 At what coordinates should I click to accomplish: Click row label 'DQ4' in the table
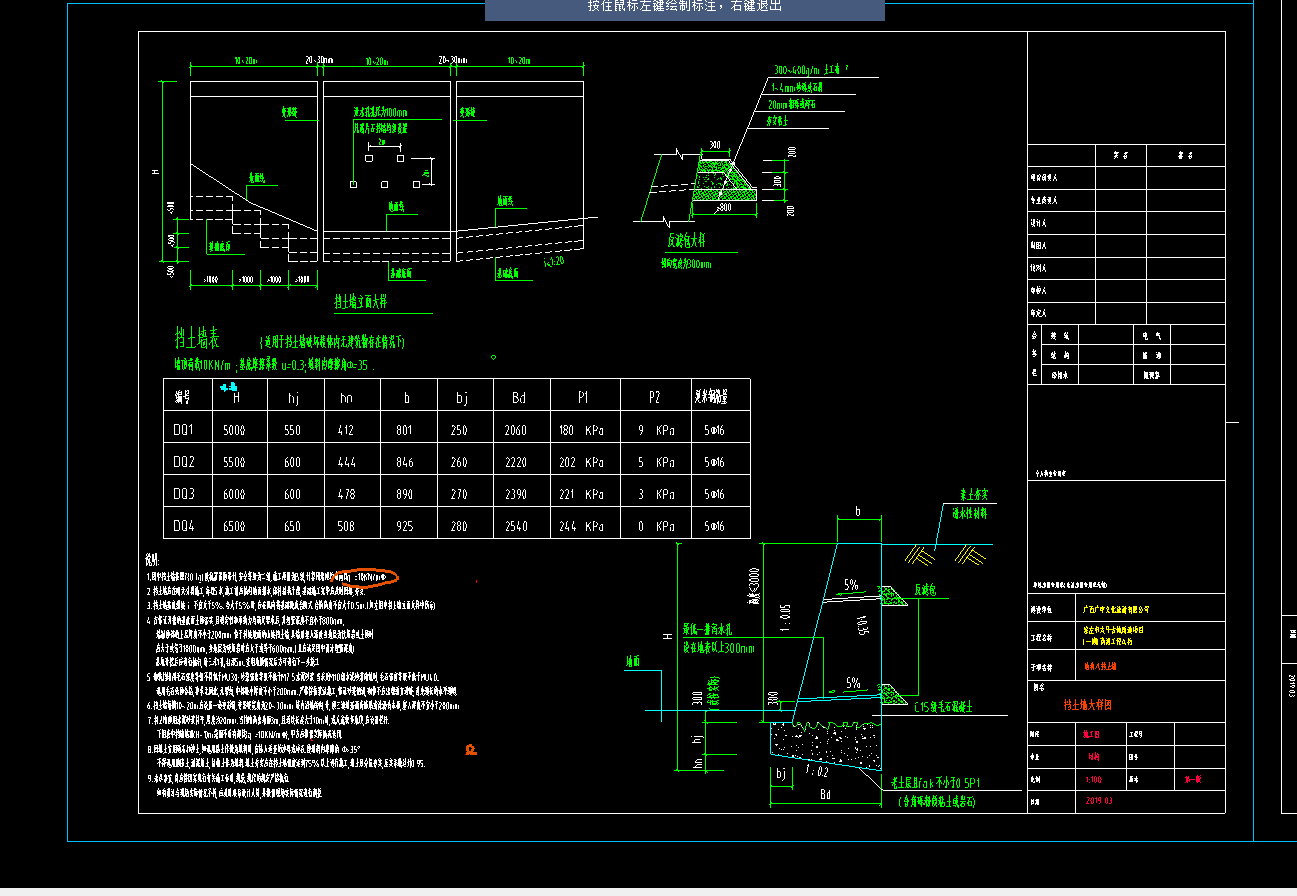183,527
